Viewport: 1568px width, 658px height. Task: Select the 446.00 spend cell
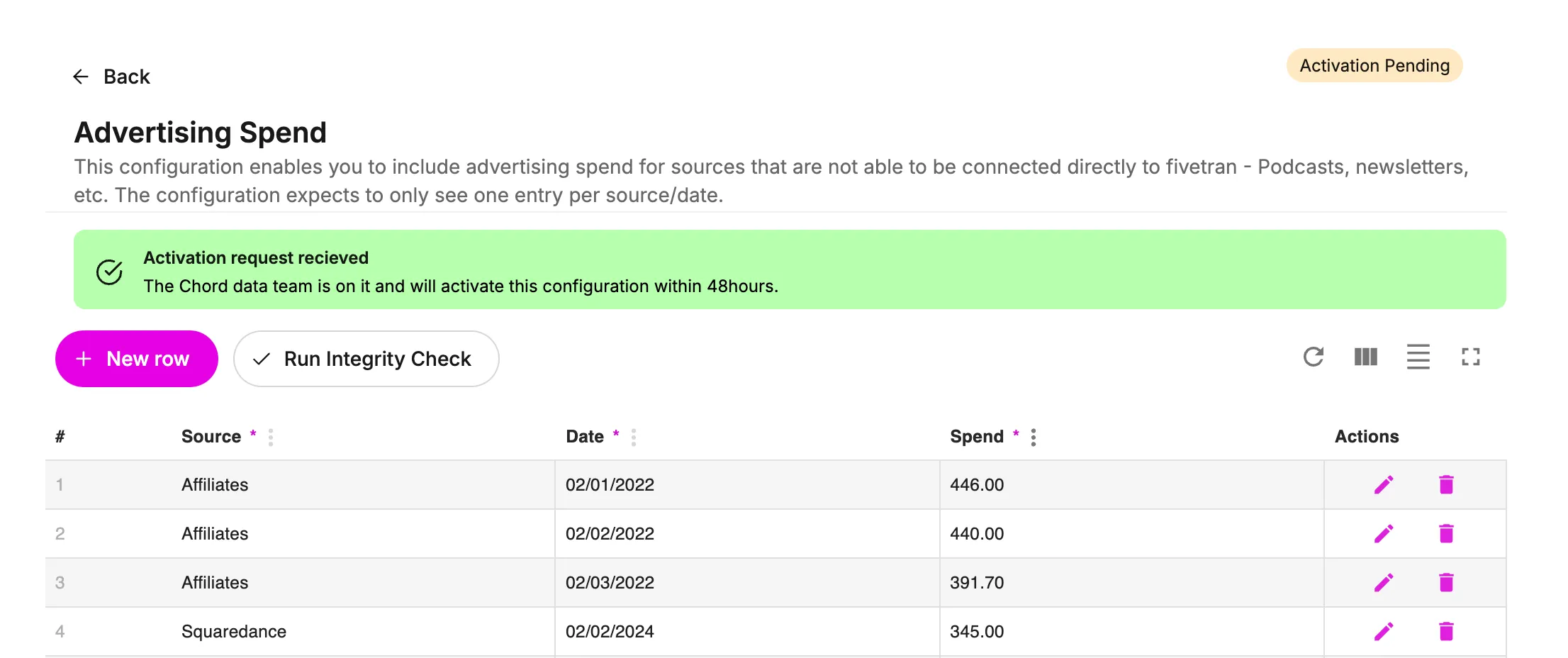(x=1132, y=485)
